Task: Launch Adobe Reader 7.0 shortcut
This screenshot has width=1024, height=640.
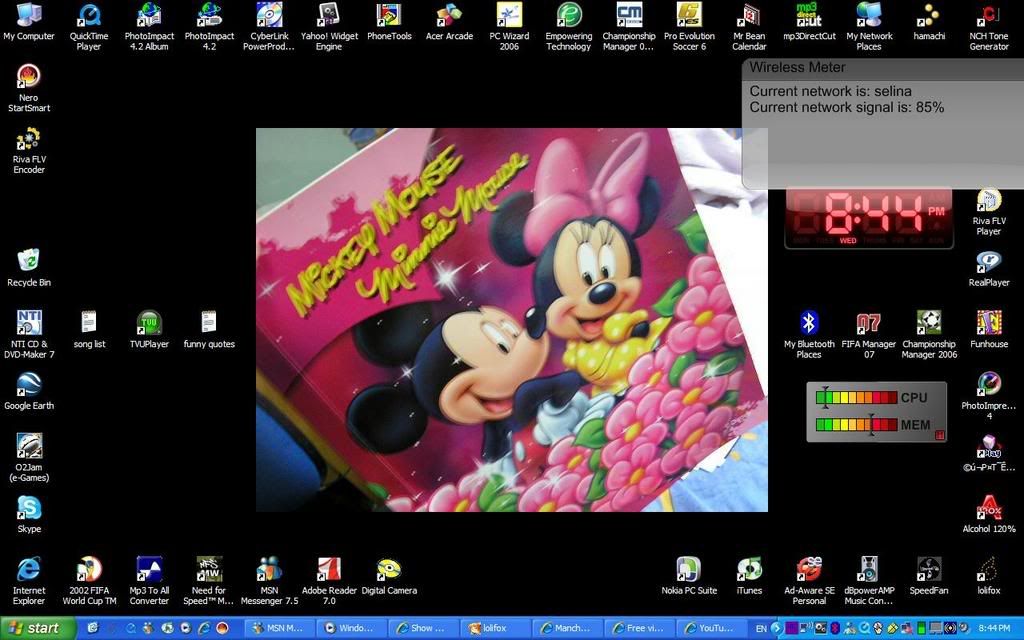Action: 329,570
